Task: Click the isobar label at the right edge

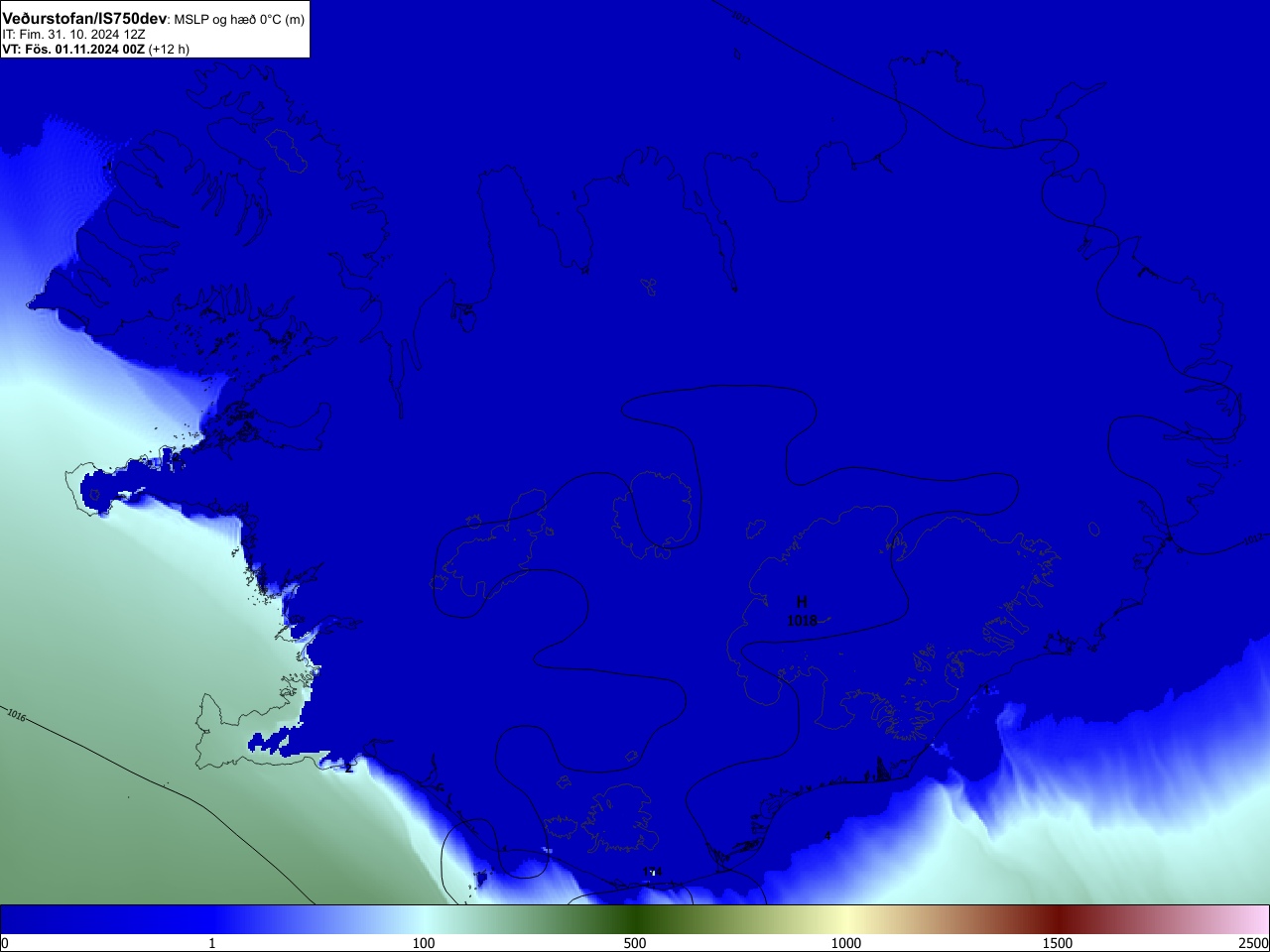Action: (1254, 539)
